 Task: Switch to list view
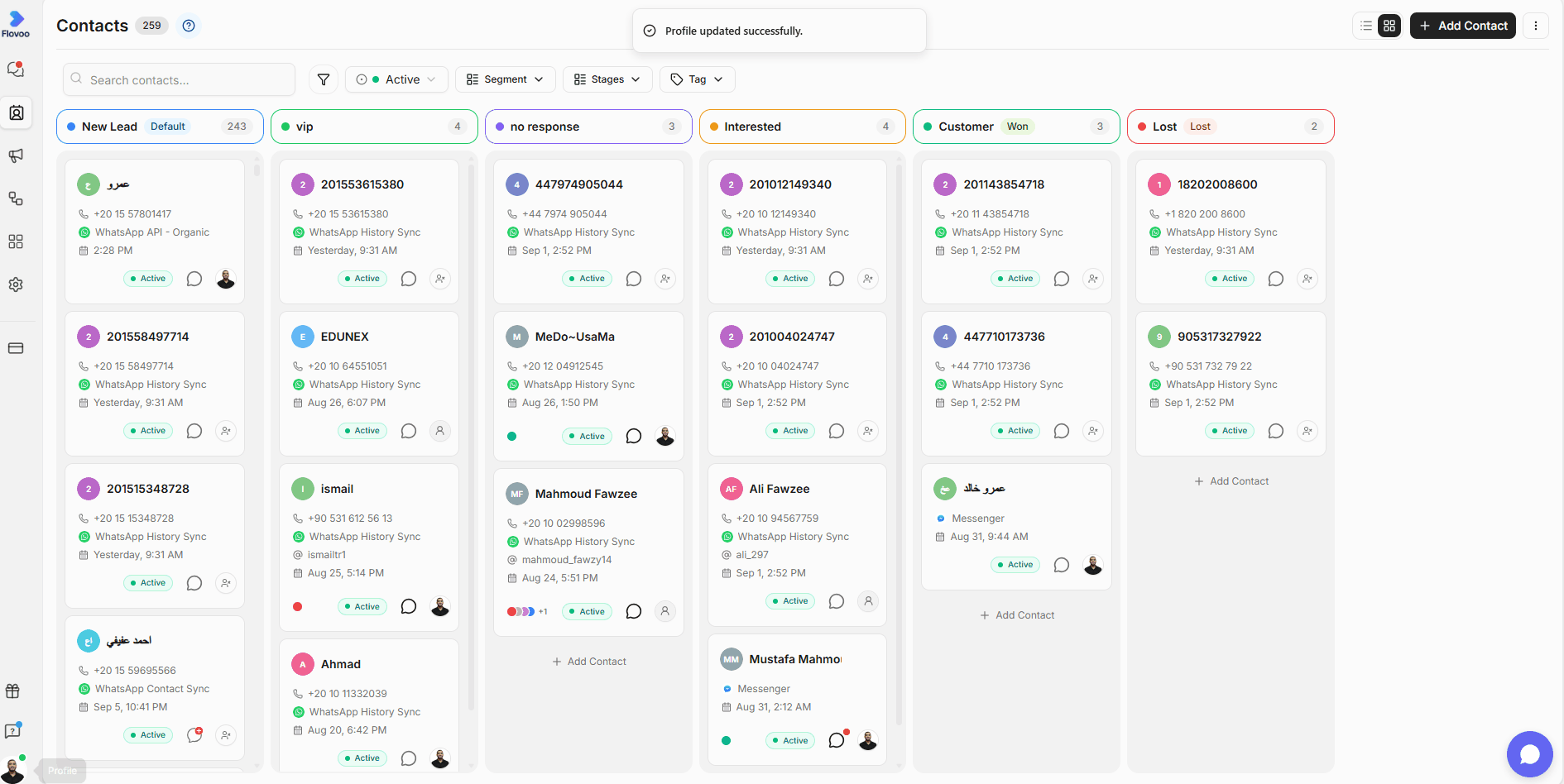(x=1366, y=26)
